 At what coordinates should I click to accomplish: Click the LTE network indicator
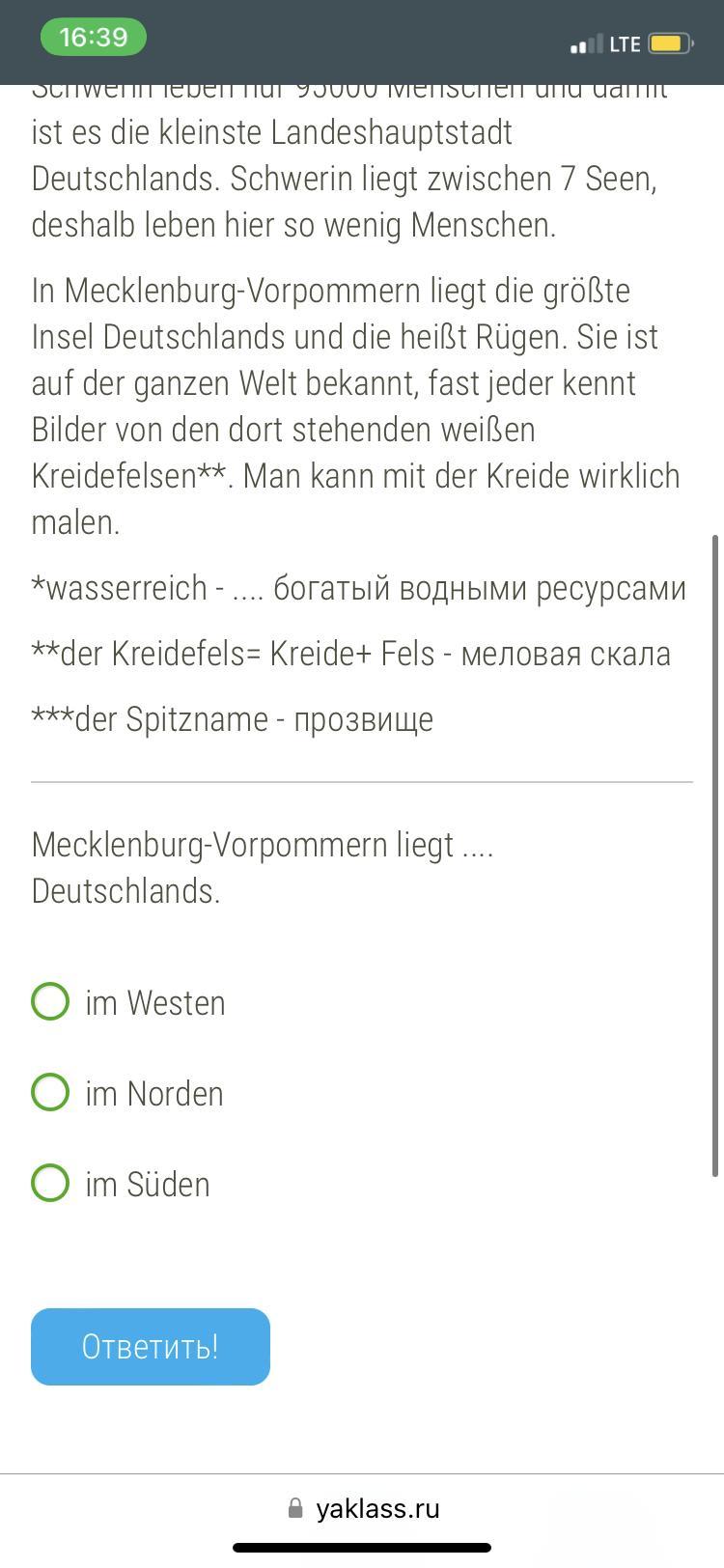tap(625, 44)
